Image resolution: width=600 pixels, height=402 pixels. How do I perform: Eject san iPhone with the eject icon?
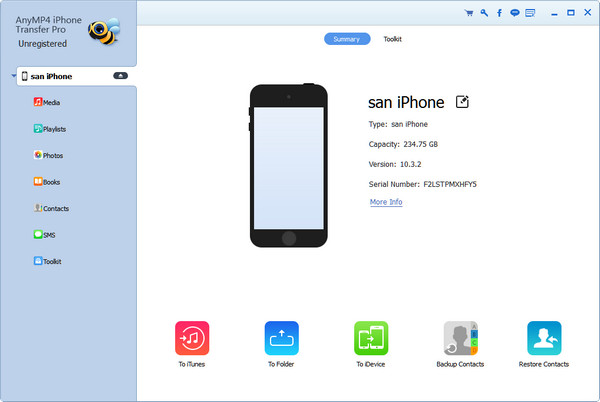pyautogui.click(x=121, y=76)
